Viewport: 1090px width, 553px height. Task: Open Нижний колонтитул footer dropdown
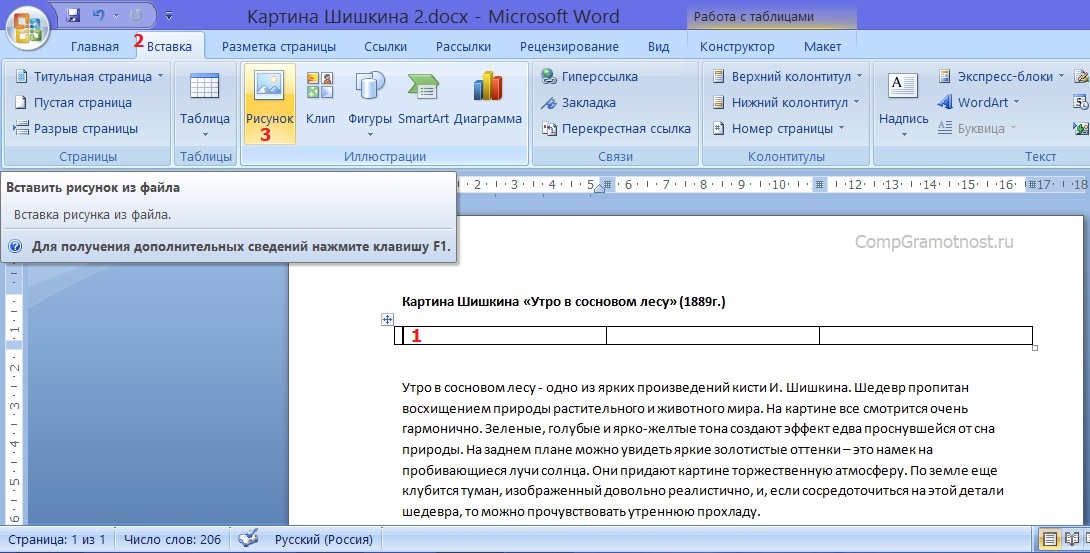tap(786, 103)
